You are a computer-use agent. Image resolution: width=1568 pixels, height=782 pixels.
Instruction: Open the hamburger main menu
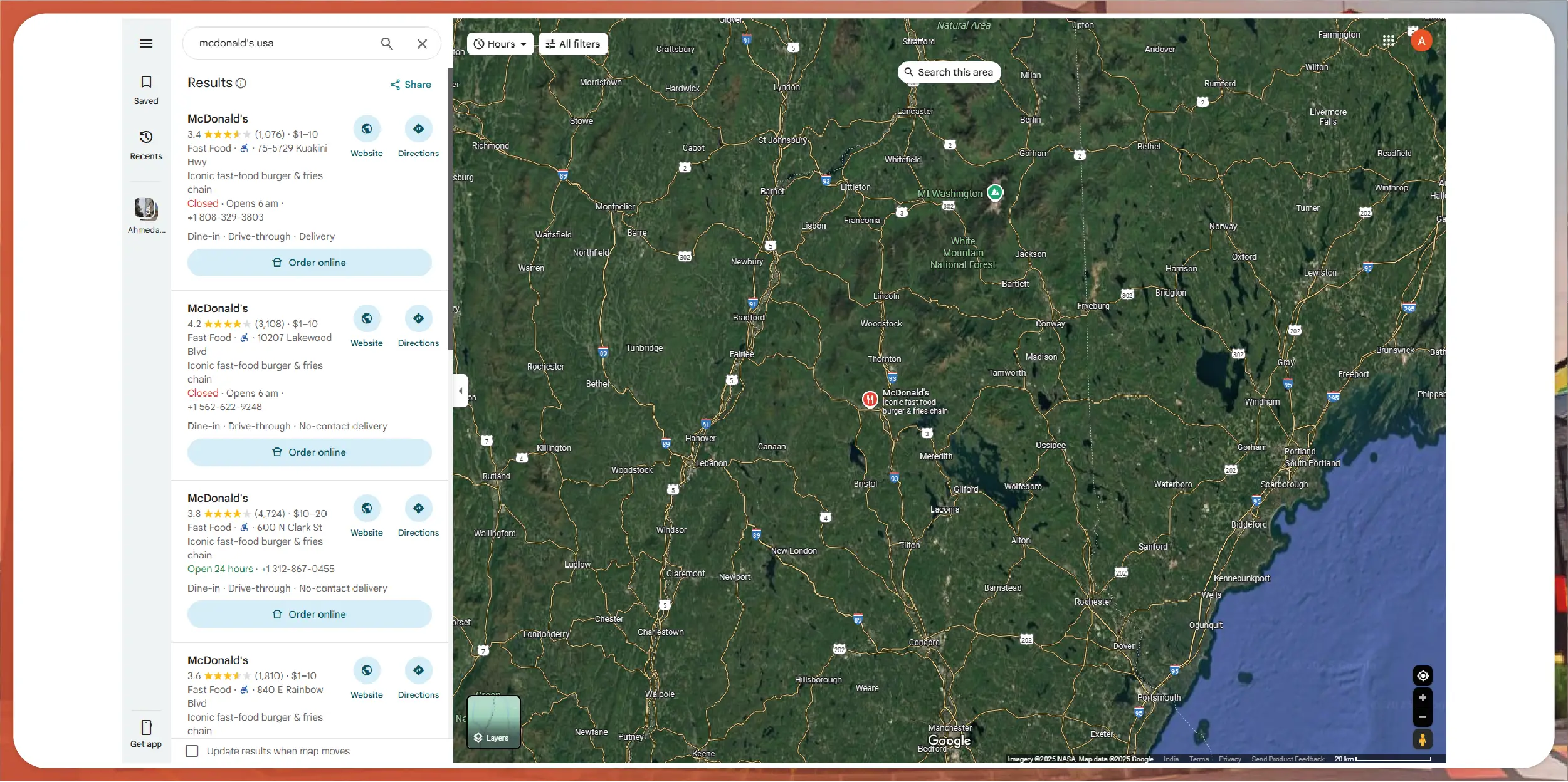pos(146,43)
